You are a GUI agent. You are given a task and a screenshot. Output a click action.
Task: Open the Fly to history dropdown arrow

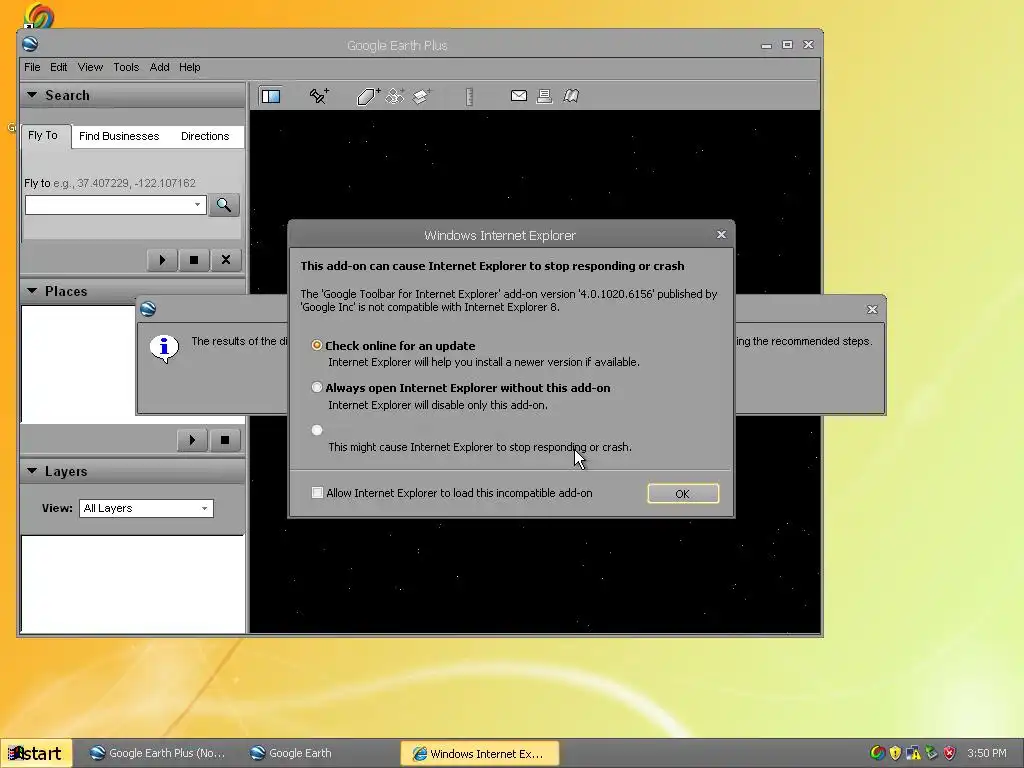197,205
